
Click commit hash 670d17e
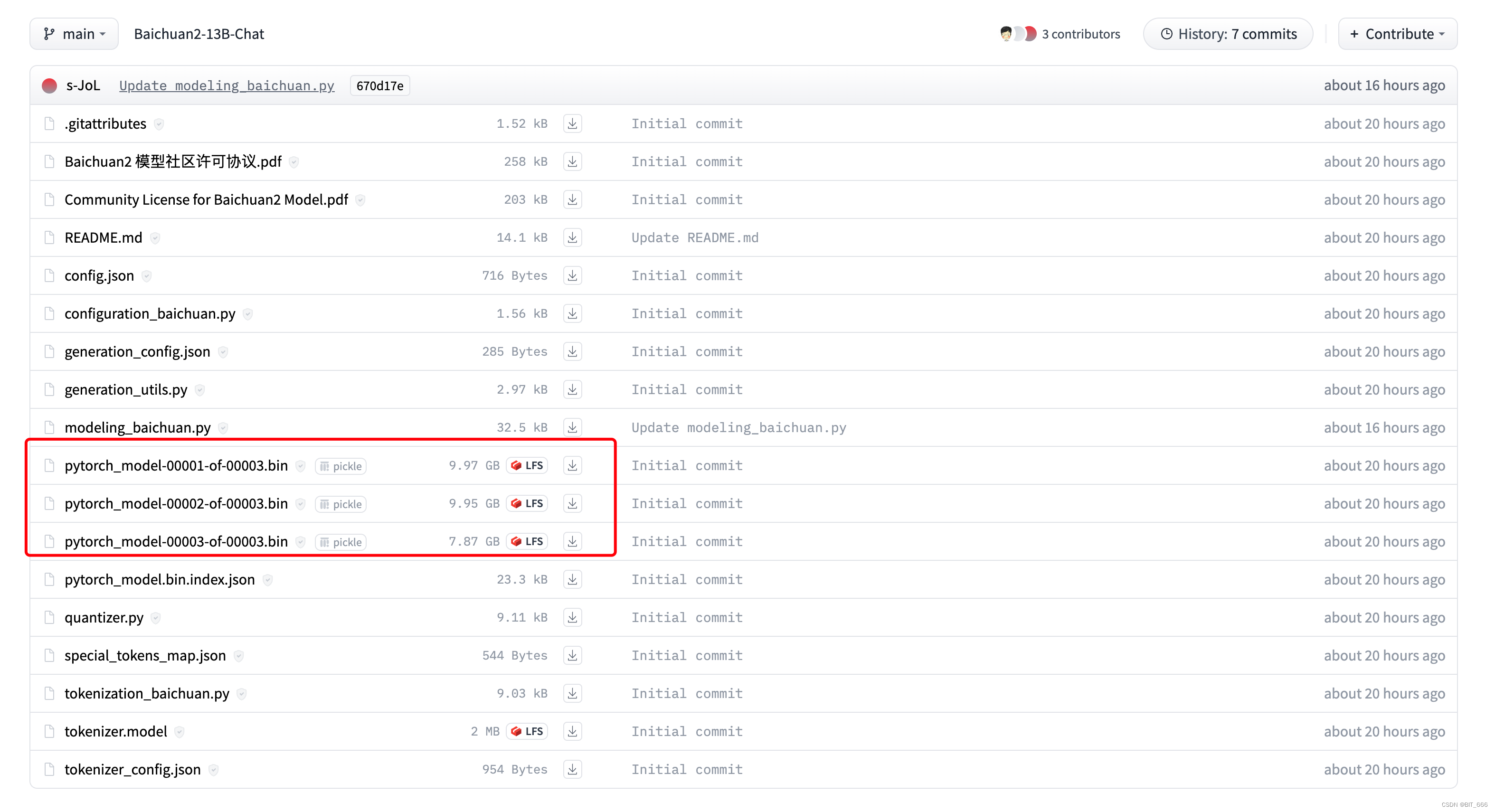[x=379, y=86]
